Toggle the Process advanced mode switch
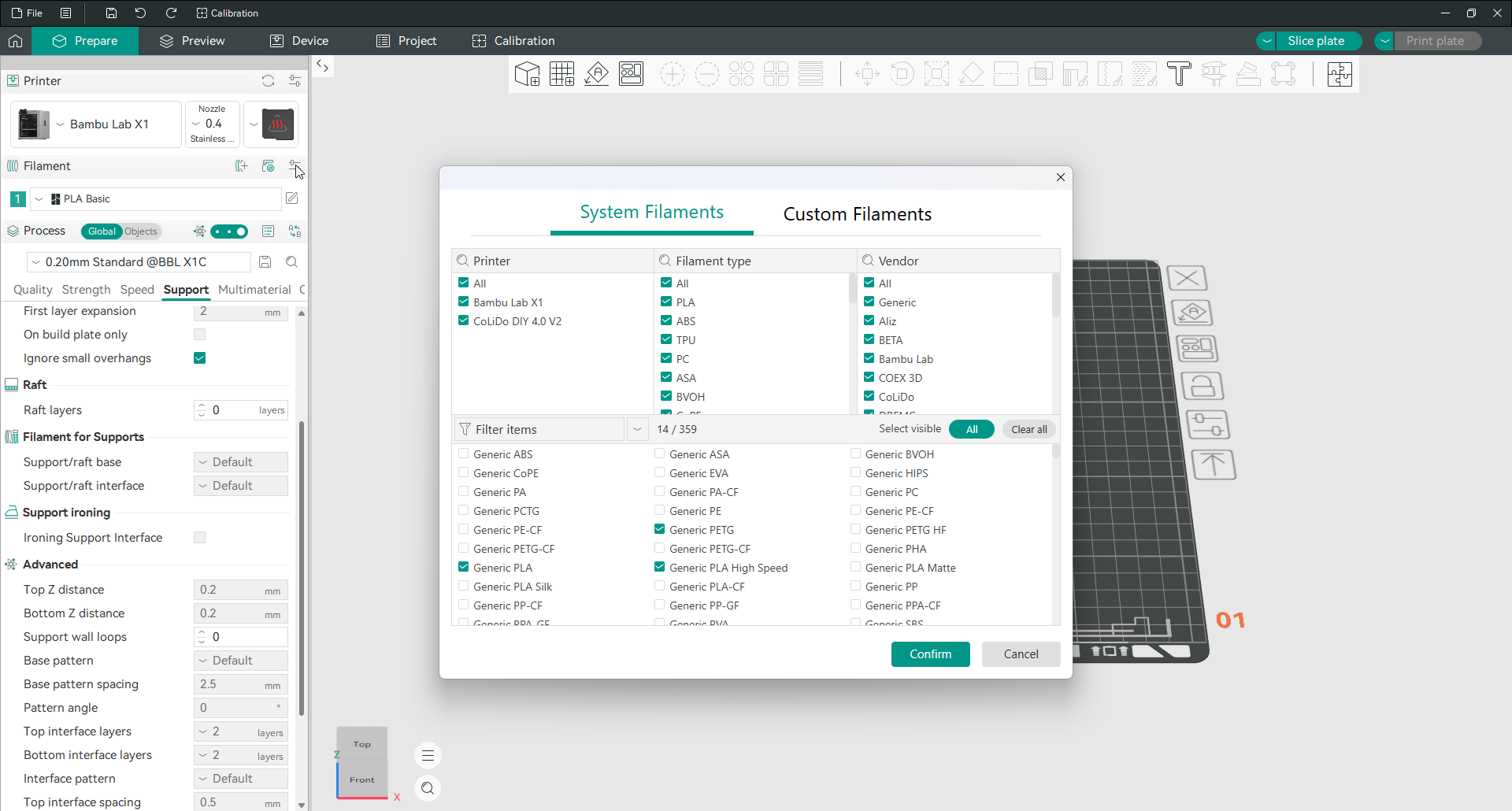1512x811 pixels. coord(229,231)
